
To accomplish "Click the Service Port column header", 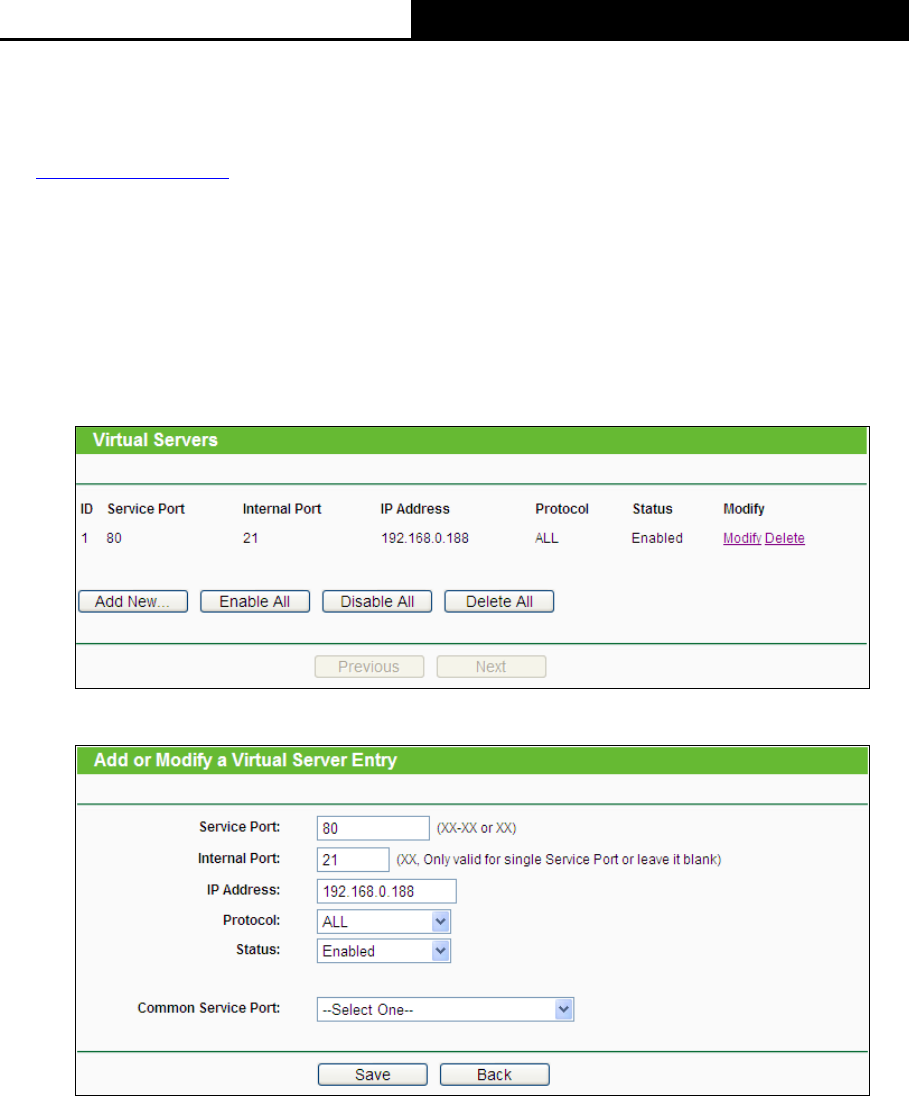I will (x=145, y=509).
